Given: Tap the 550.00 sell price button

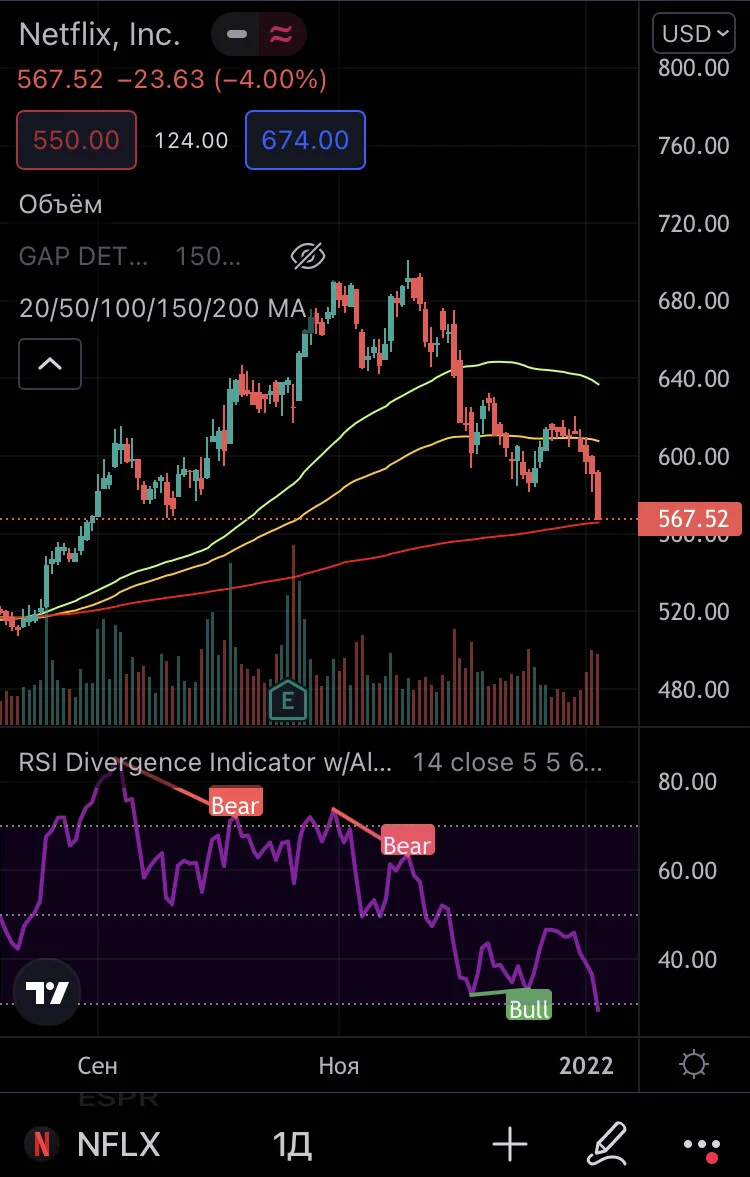Looking at the screenshot, I should [x=77, y=140].
